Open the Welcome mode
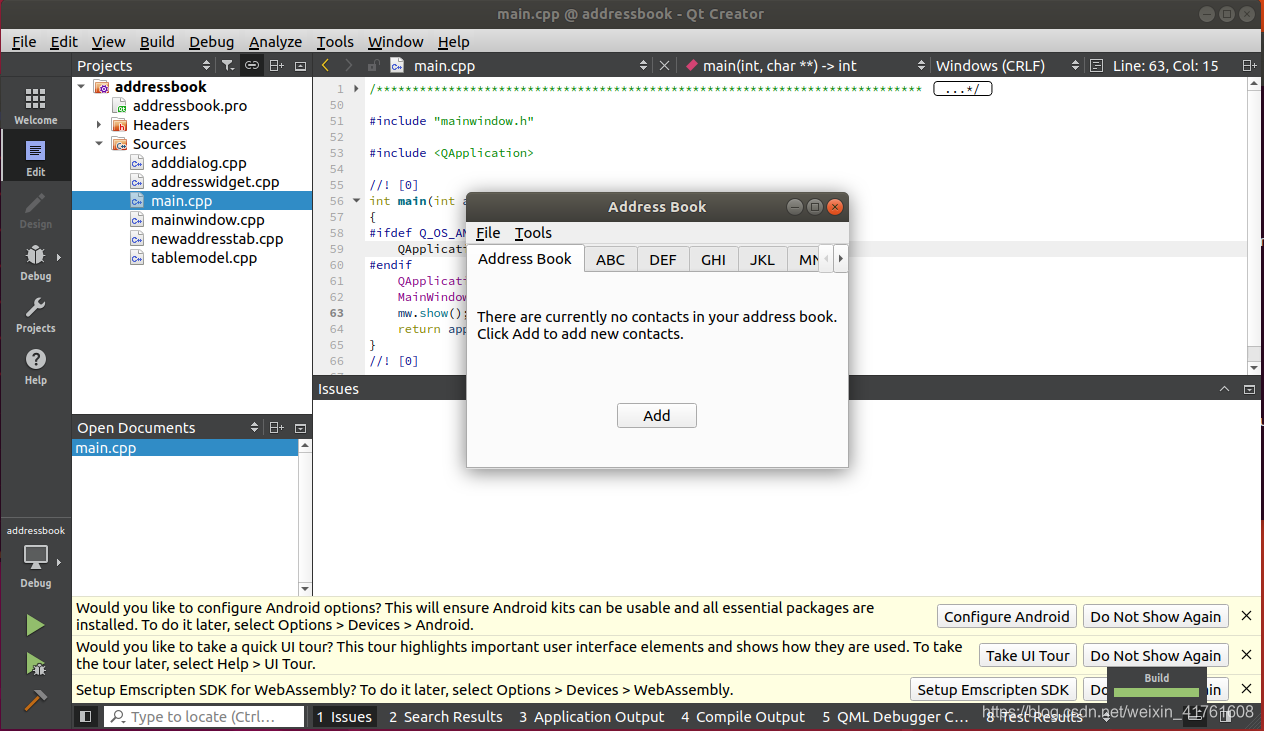The width and height of the screenshot is (1264, 731). click(x=35, y=106)
